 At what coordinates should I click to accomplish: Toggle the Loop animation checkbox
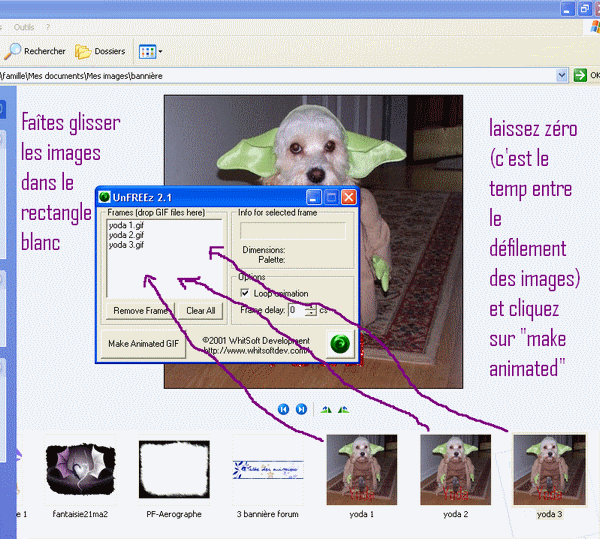pyautogui.click(x=245, y=293)
